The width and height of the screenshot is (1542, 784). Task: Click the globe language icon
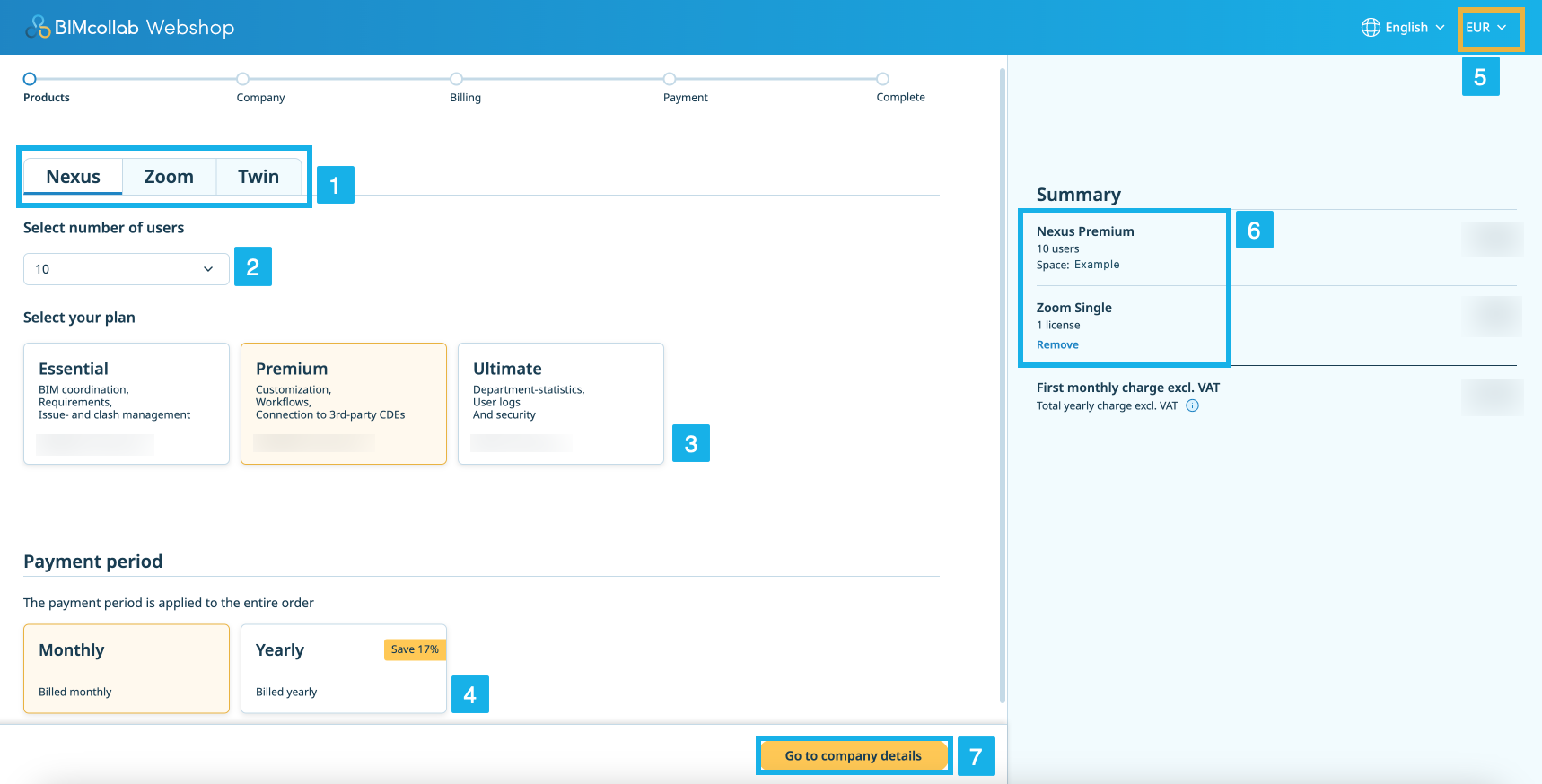click(1371, 27)
